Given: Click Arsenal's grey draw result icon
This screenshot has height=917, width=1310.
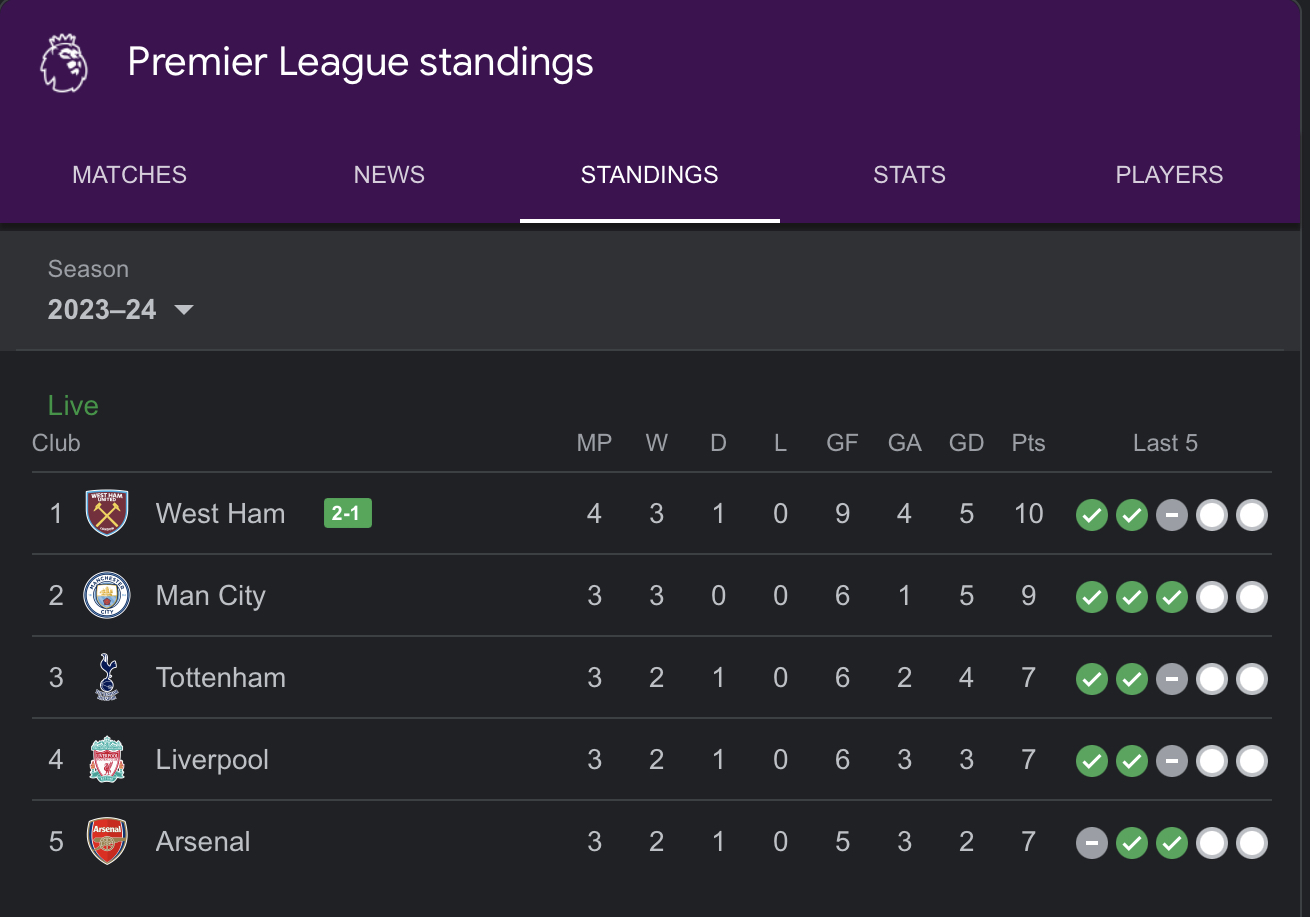Looking at the screenshot, I should pyautogui.click(x=1092, y=844).
